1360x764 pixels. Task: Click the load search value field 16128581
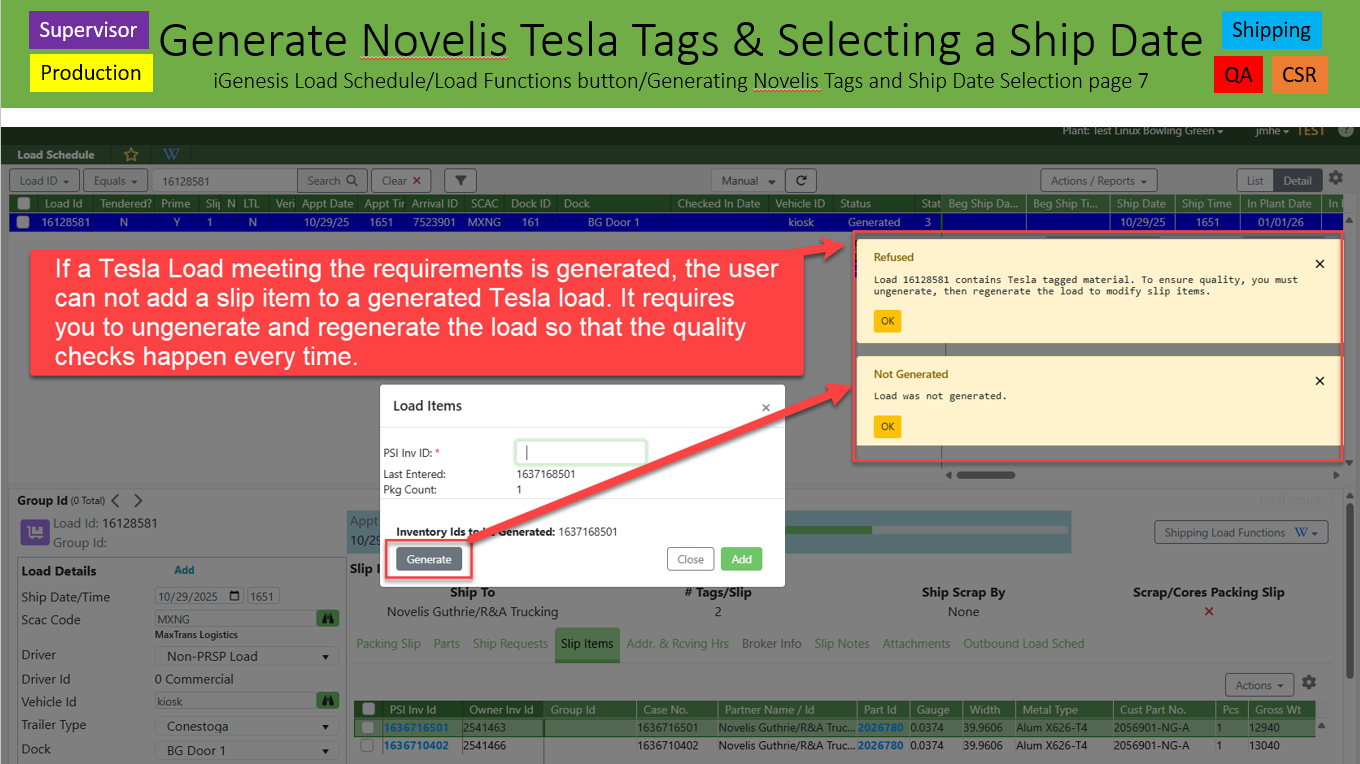pos(224,181)
